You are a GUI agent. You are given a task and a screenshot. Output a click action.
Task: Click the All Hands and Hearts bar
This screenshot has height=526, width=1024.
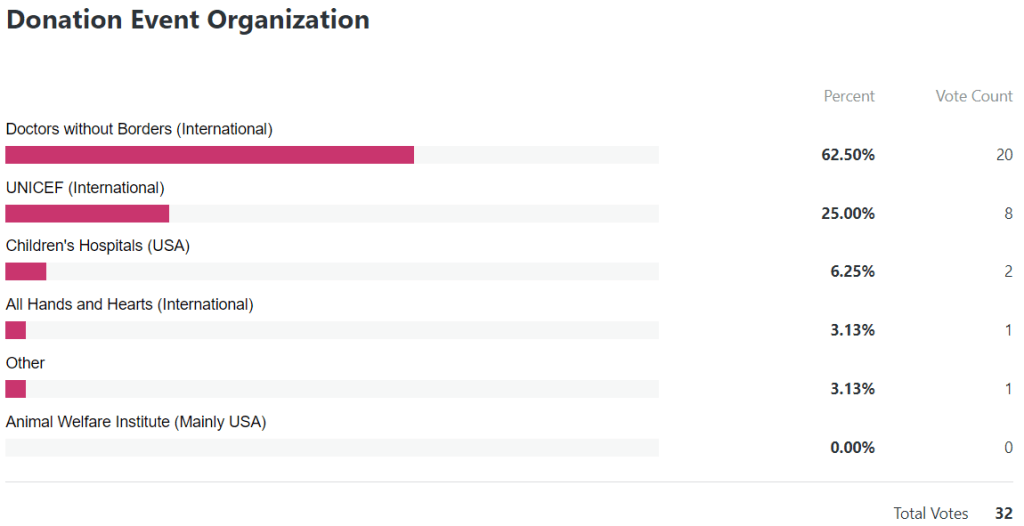coord(331,330)
